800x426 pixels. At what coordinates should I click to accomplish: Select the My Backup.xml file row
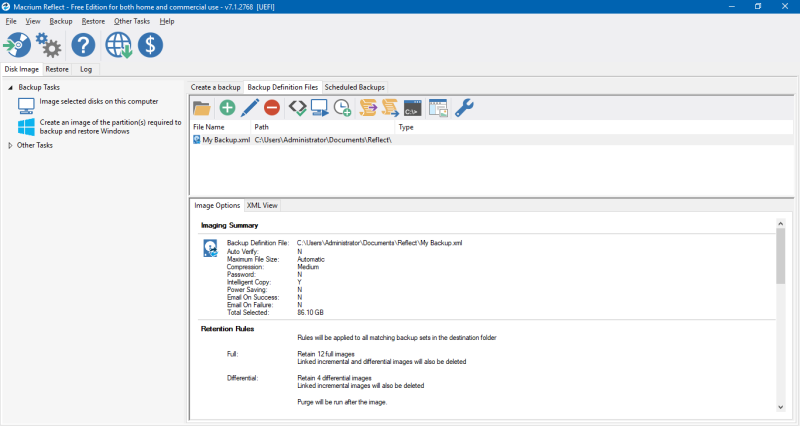(226, 140)
